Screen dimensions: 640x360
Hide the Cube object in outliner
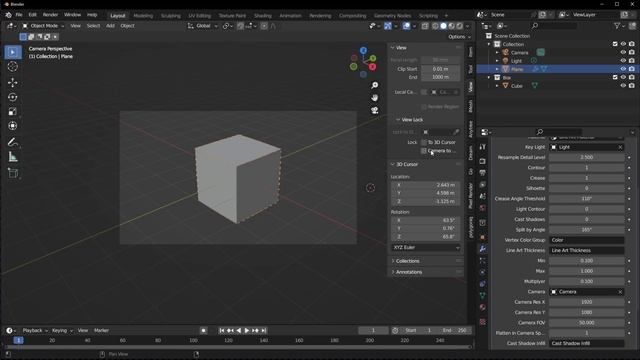[623, 86]
